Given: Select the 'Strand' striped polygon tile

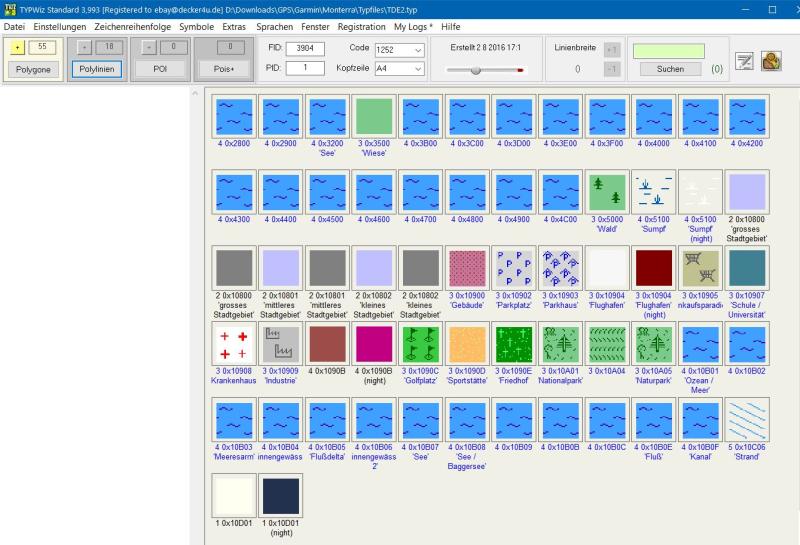Looking at the screenshot, I should [746, 421].
